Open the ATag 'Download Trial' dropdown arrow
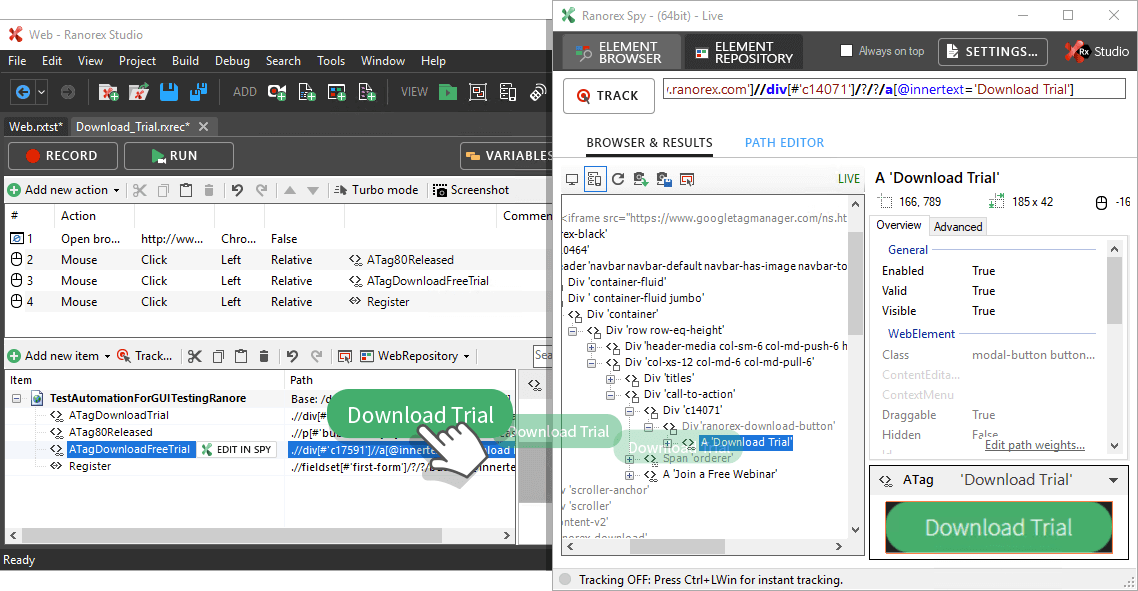This screenshot has height=591, width=1138. pyautogui.click(x=1113, y=480)
